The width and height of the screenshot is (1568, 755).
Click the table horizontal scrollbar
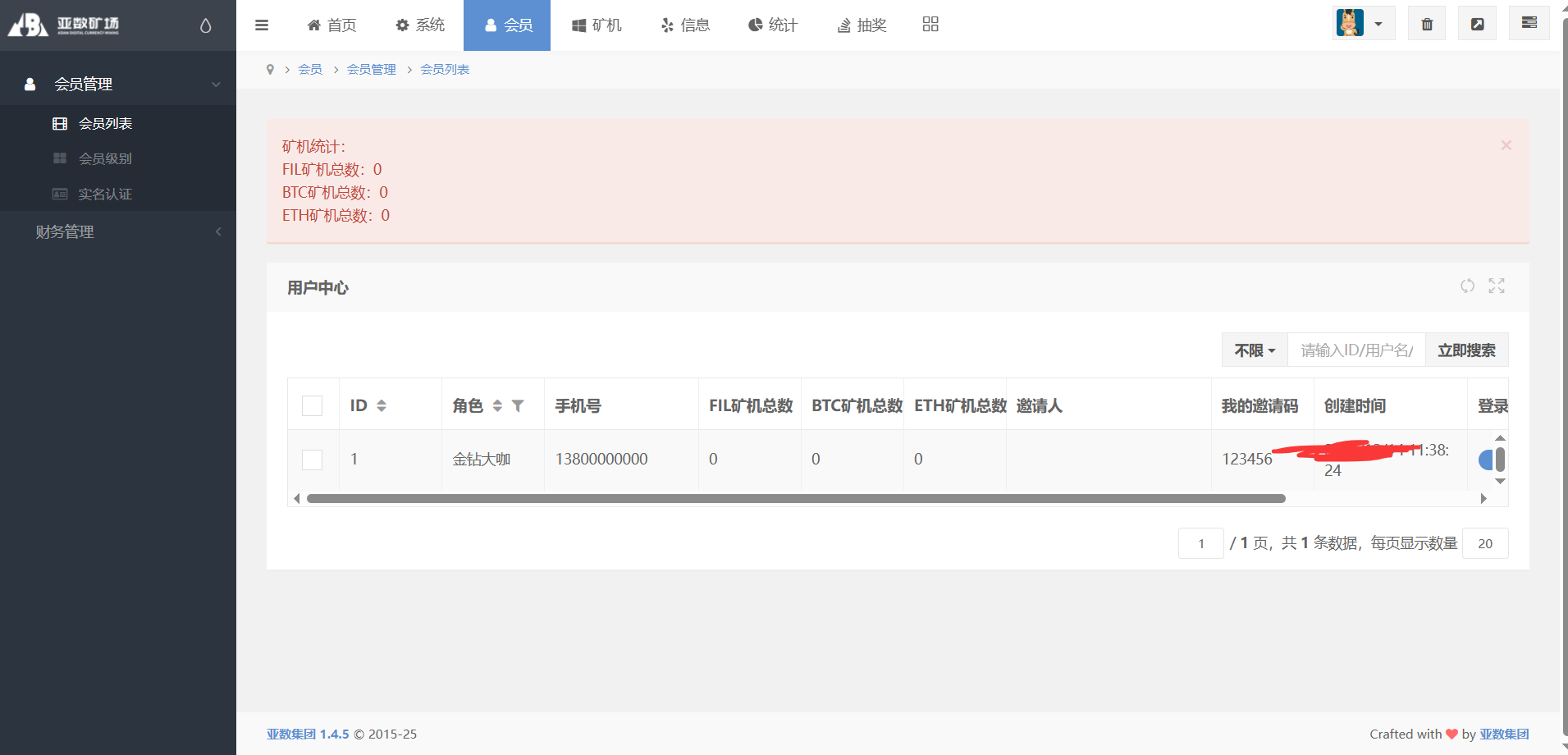click(x=795, y=499)
